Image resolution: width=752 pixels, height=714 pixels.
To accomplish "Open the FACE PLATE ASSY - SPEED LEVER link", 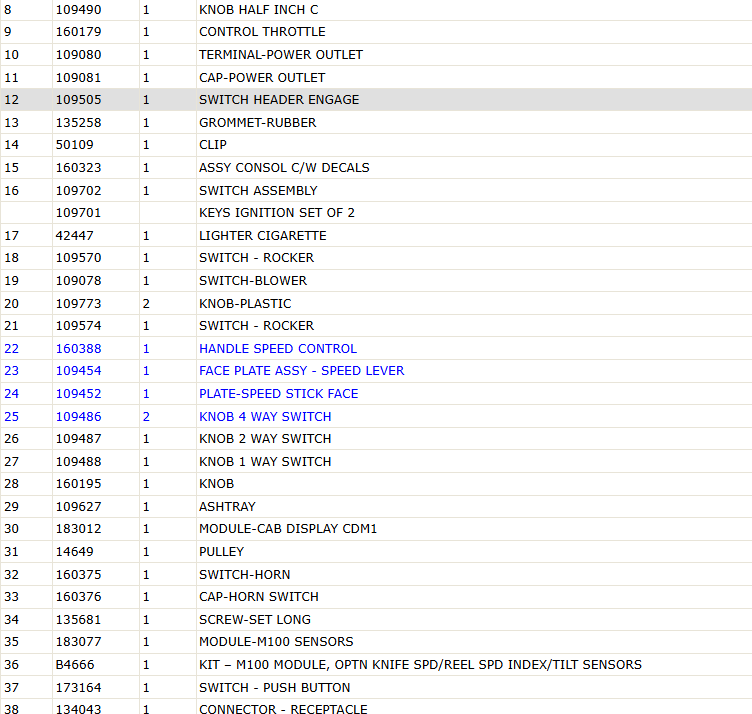I will (x=302, y=371).
